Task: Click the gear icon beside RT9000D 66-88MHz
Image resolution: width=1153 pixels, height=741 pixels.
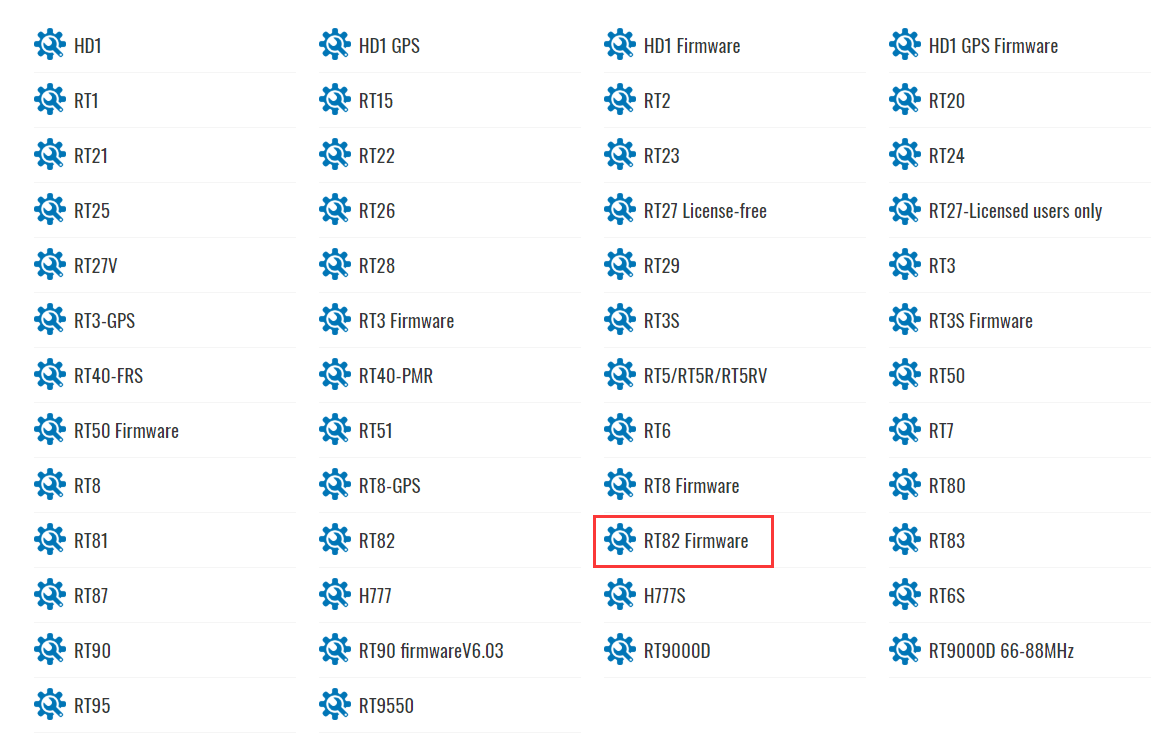Action: 904,650
